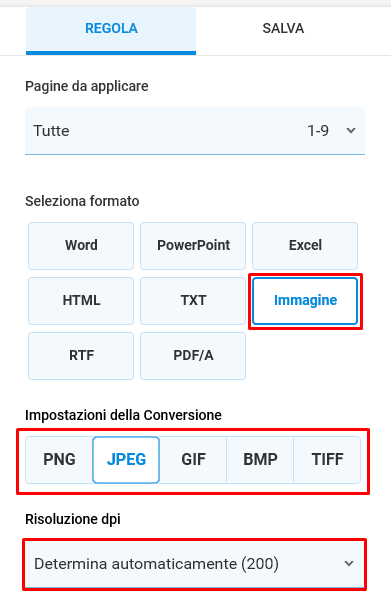Choose the PDF/A format button

click(x=193, y=356)
